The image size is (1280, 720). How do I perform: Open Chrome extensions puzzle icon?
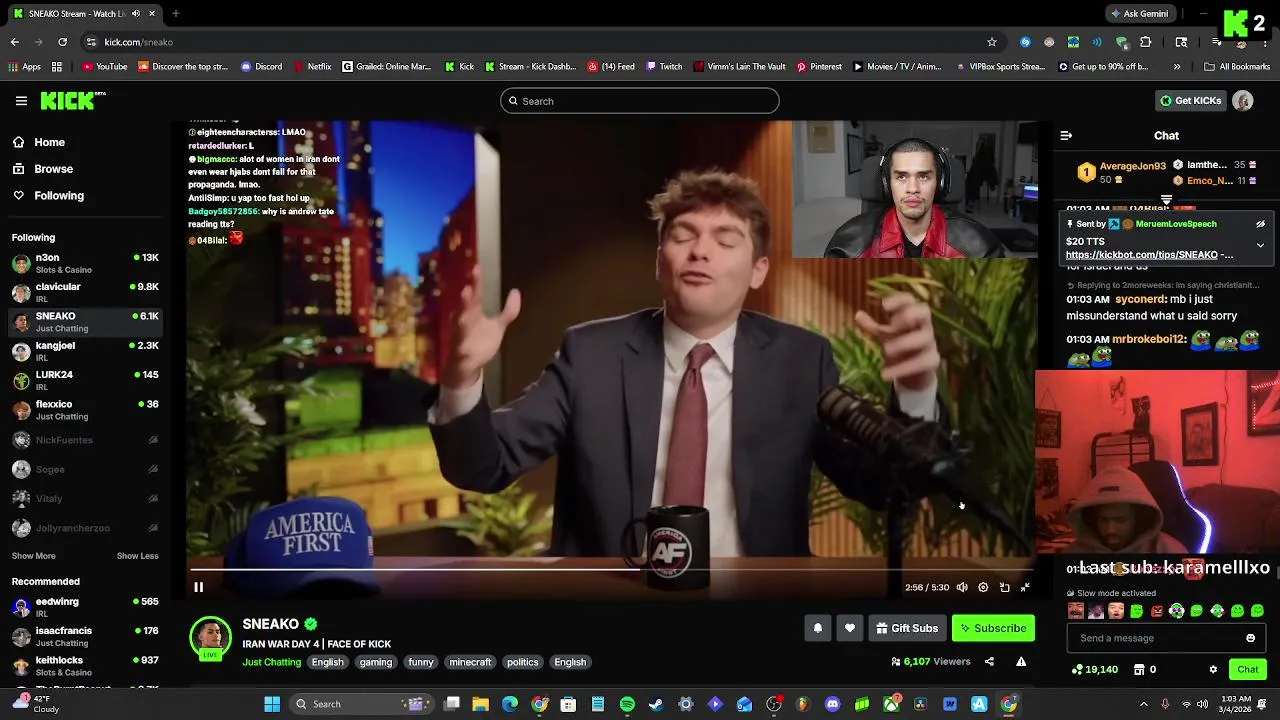click(x=1146, y=42)
